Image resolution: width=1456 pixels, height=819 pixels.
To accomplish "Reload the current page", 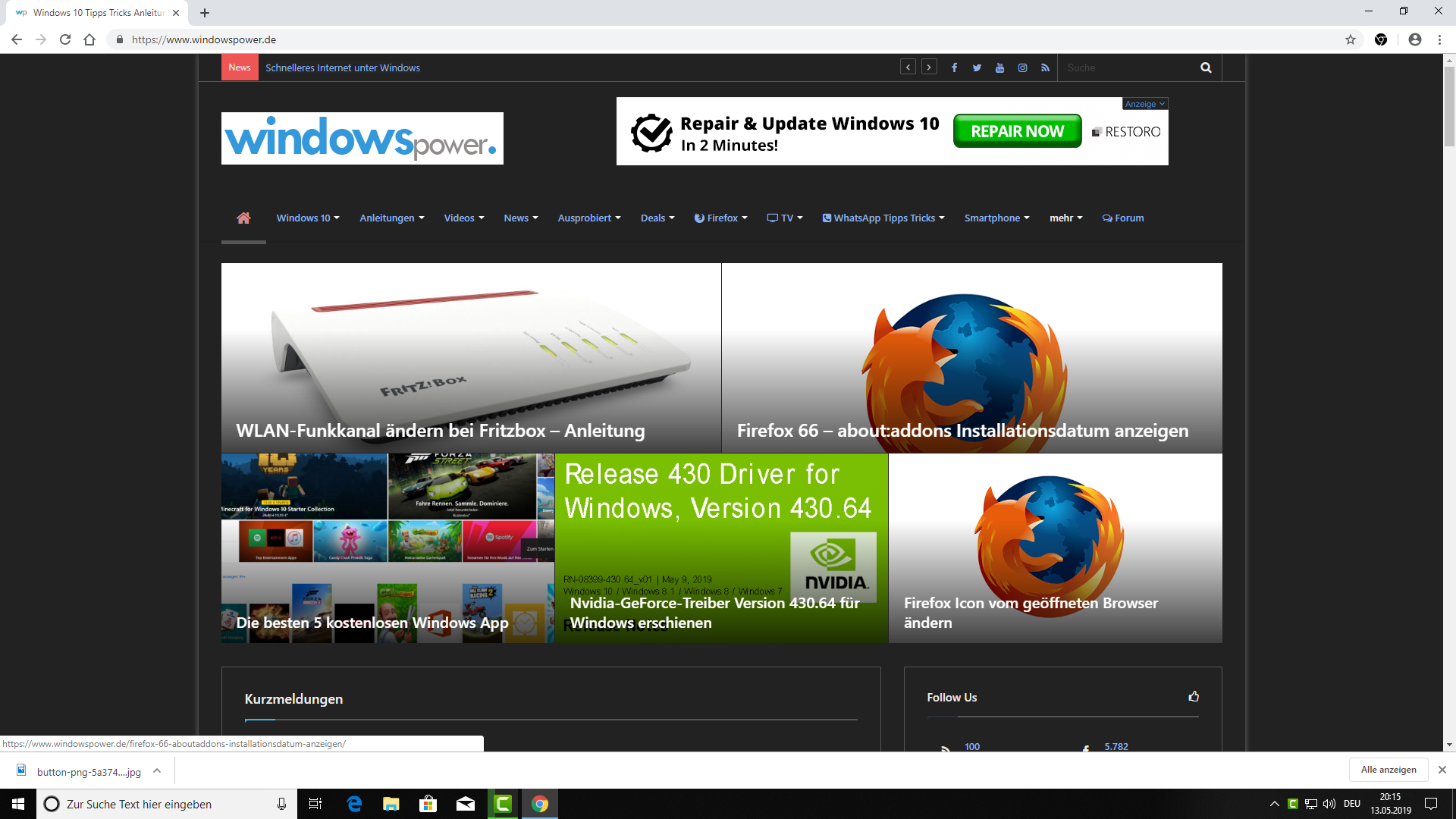I will point(65,39).
